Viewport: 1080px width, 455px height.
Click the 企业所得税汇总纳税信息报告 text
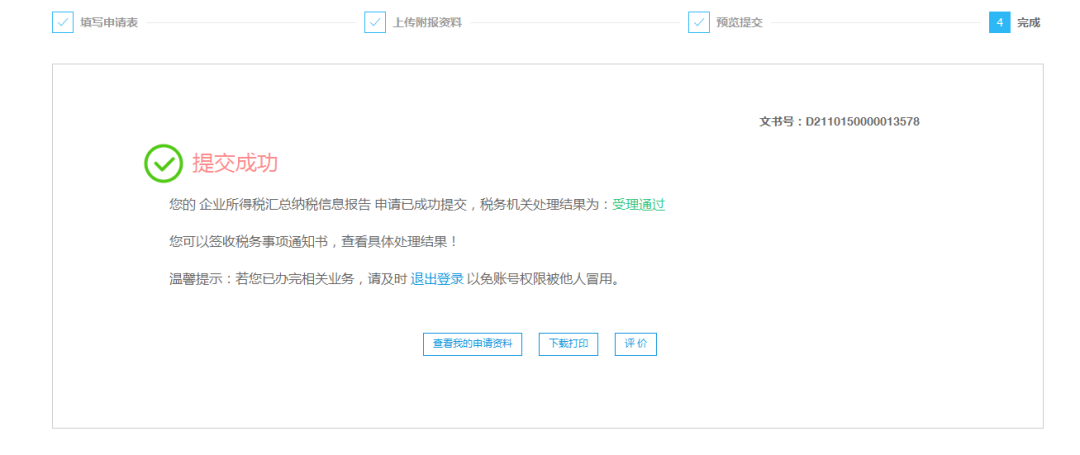(284, 204)
